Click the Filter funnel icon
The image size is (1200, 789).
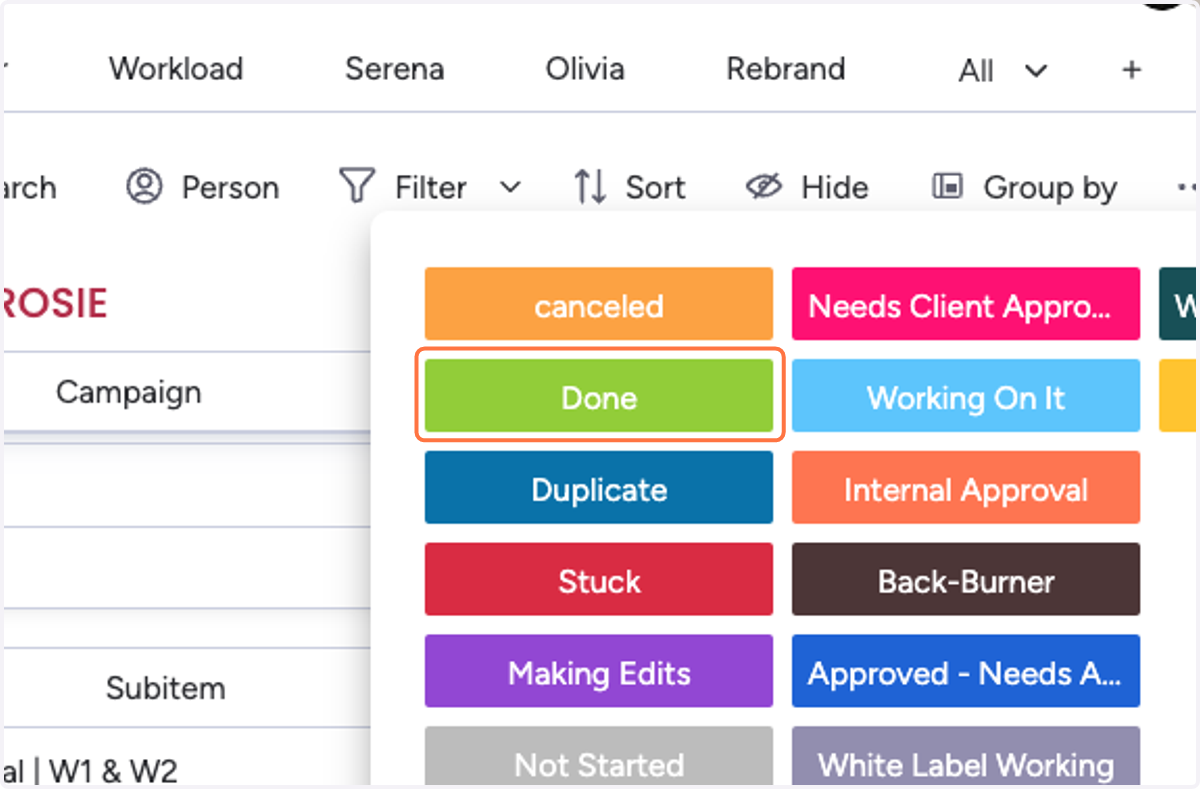pos(357,187)
